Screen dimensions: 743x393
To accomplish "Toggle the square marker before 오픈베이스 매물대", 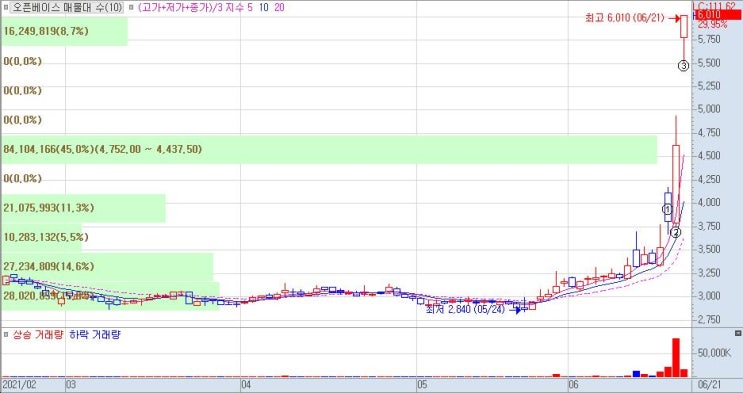I will [x=6, y=8].
